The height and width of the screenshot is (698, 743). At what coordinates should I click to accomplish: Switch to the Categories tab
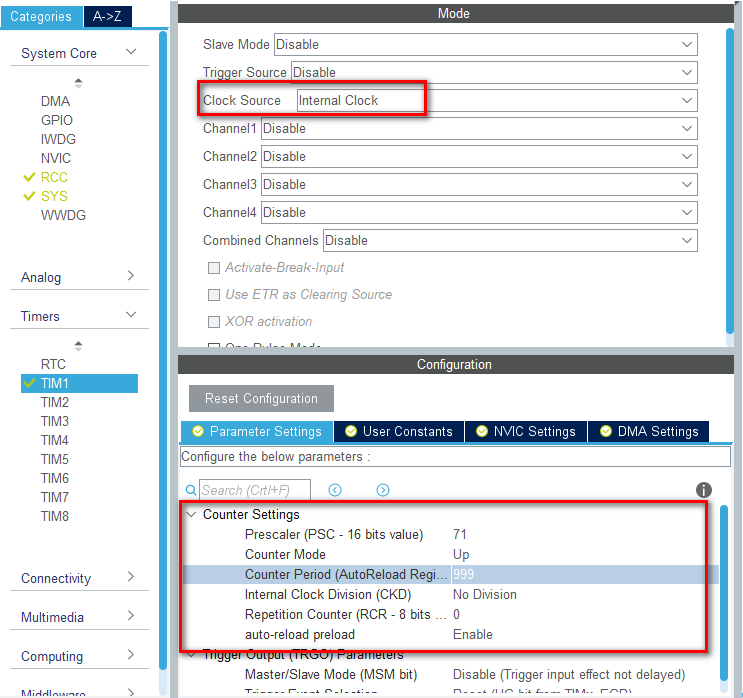coord(41,17)
